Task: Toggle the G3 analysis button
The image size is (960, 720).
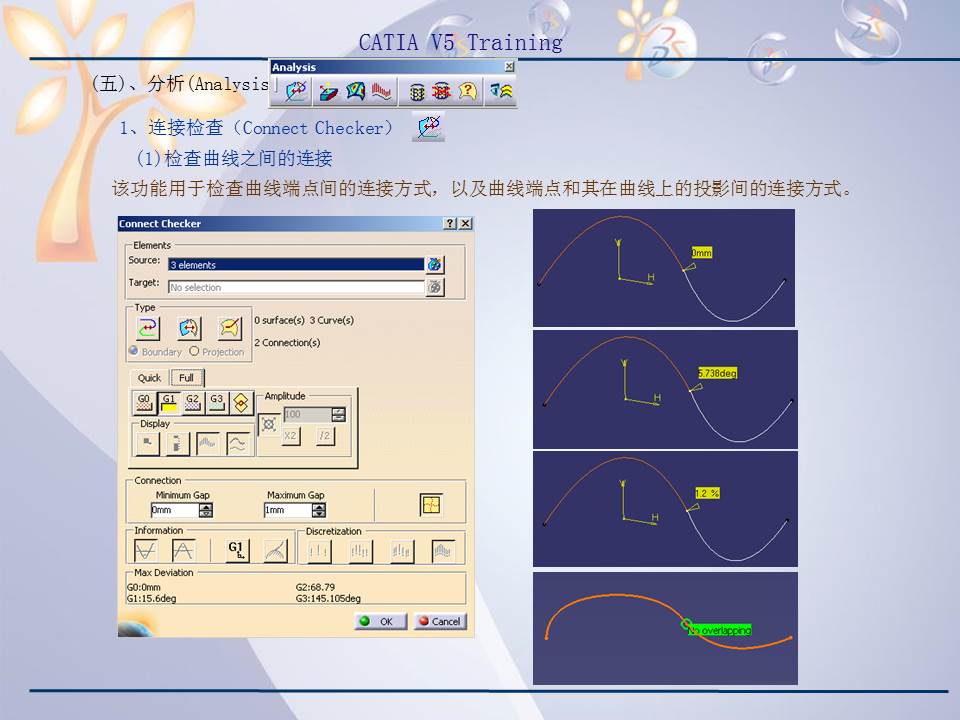Action: click(x=217, y=400)
